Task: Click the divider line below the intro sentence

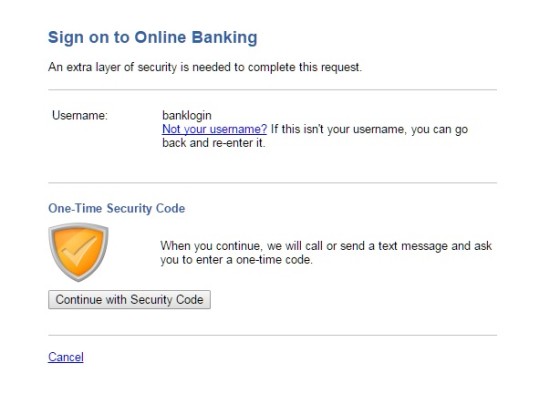Action: (x=273, y=89)
